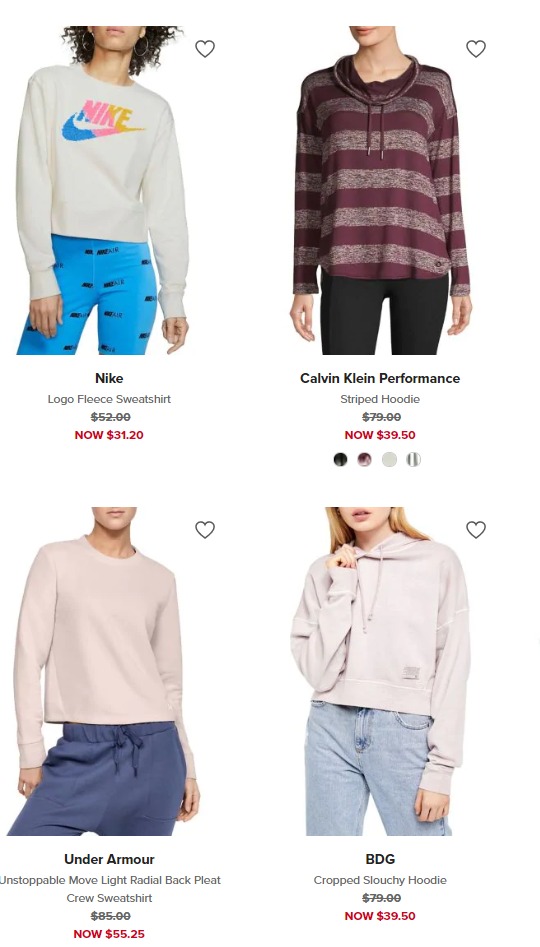Screen dimensions: 540x947
Task: Select black color swatch for Striped Hoodie
Action: (341, 460)
